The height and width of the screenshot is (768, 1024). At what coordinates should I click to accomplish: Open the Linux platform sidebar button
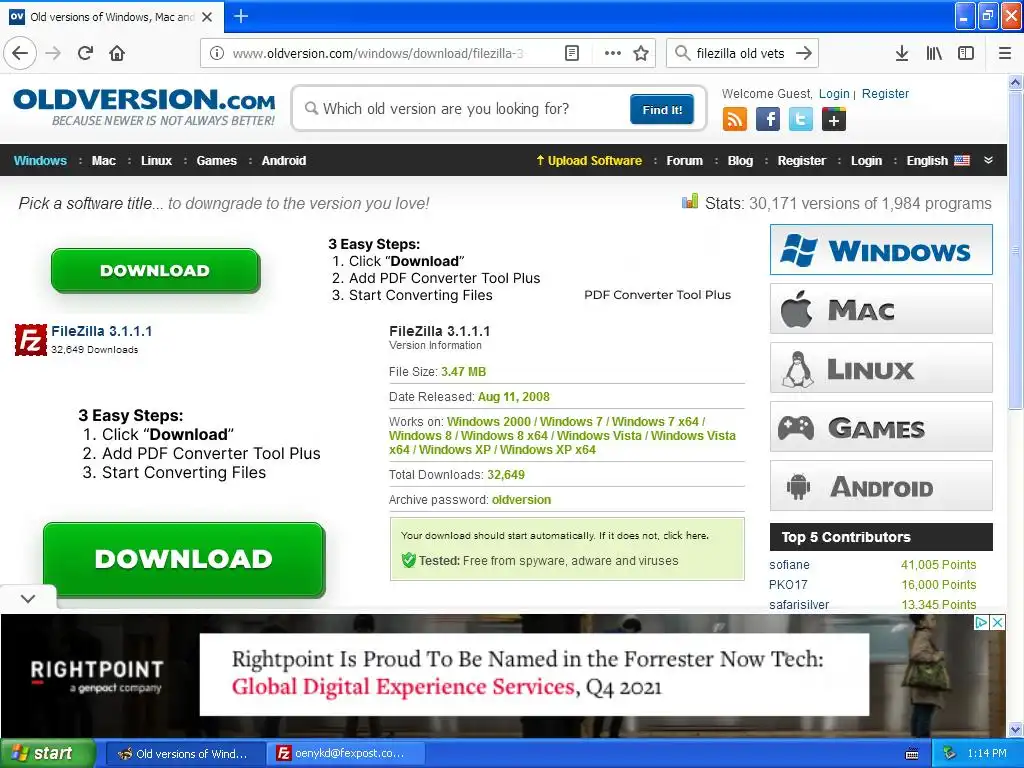coord(881,368)
